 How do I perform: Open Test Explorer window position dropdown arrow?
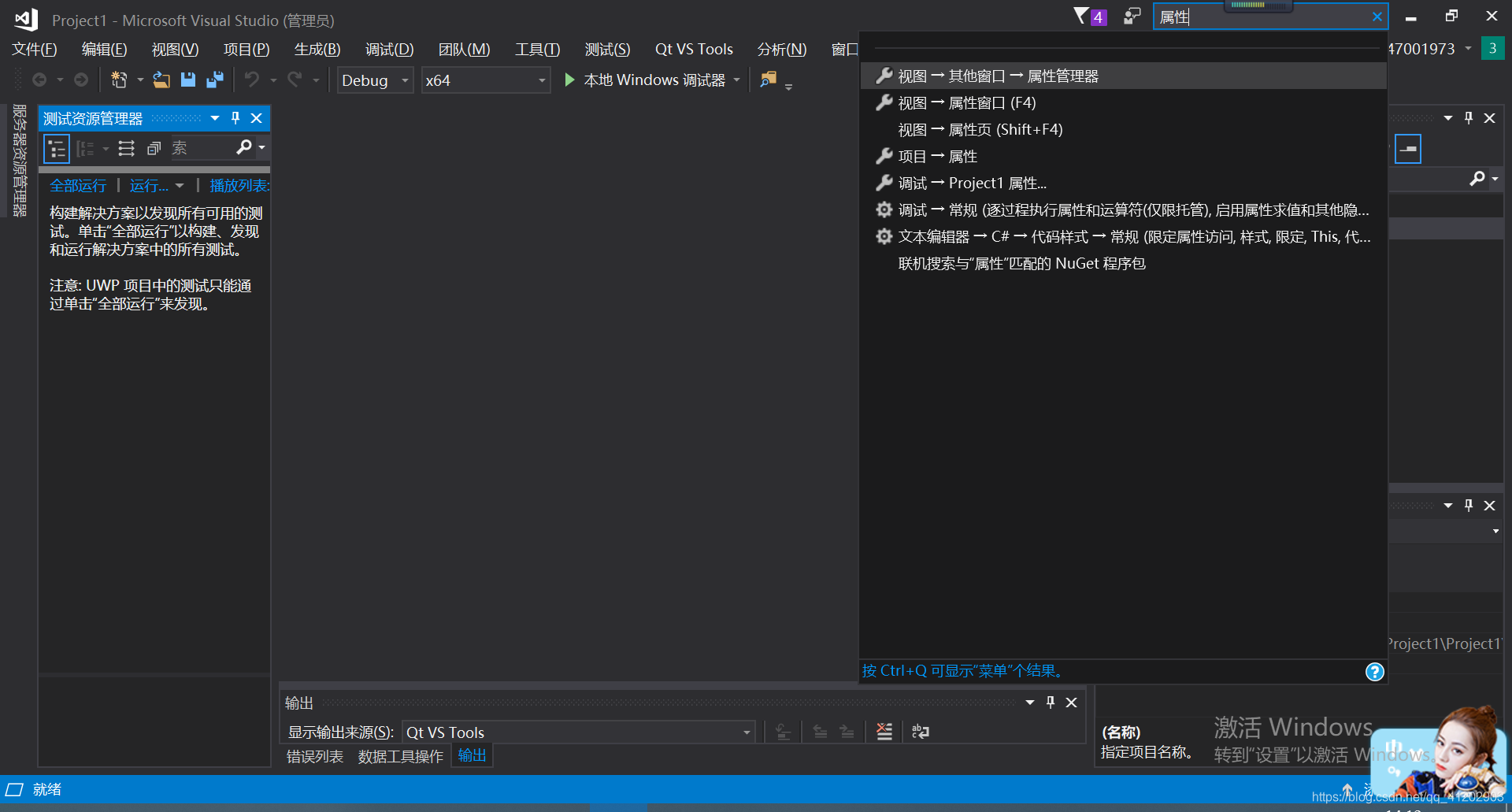point(215,118)
